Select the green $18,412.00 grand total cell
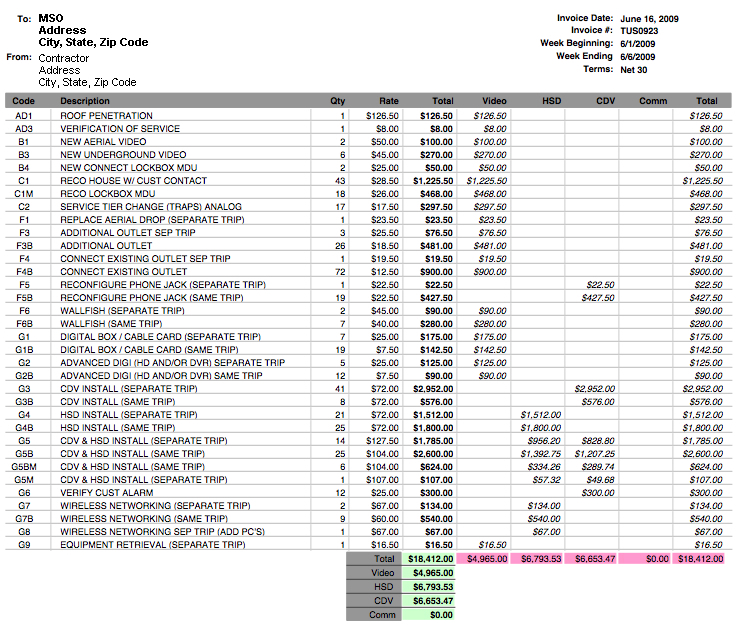The height and width of the screenshot is (625, 739). pos(430,559)
